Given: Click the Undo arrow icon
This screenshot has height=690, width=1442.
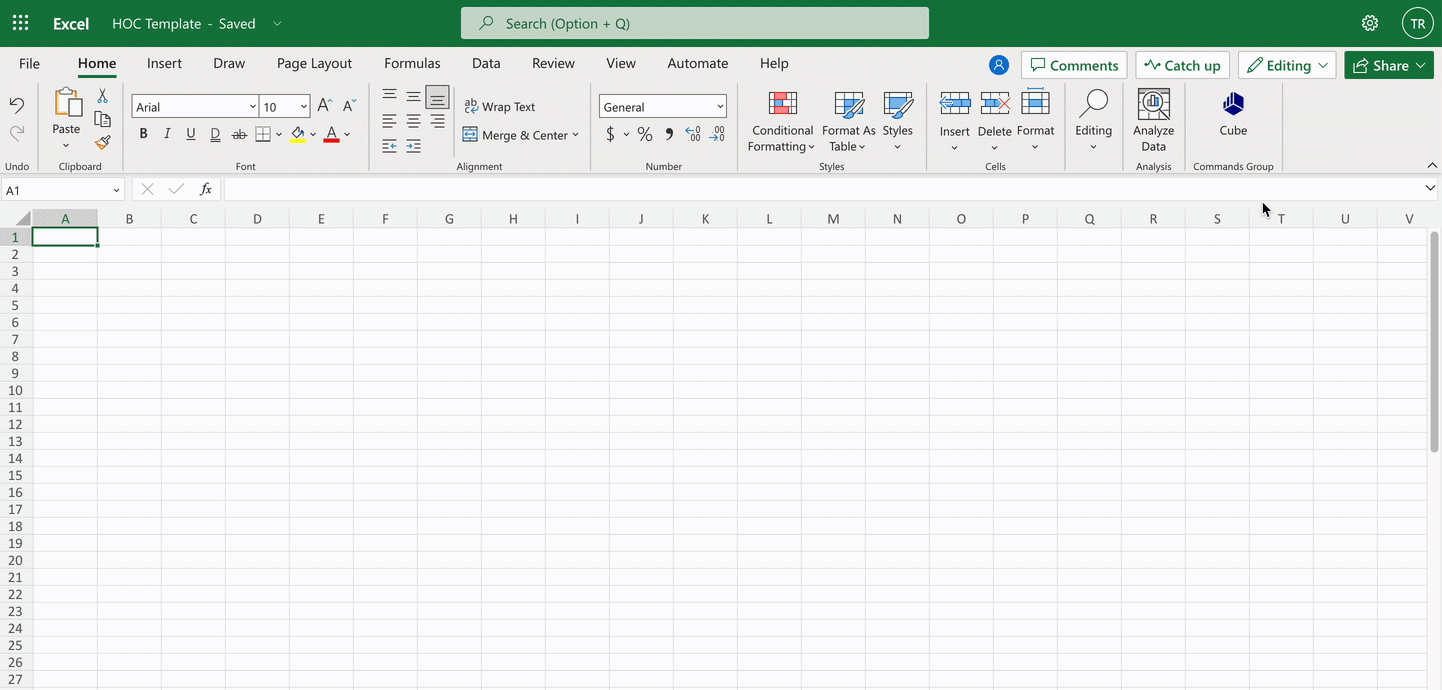Looking at the screenshot, I should [x=17, y=105].
